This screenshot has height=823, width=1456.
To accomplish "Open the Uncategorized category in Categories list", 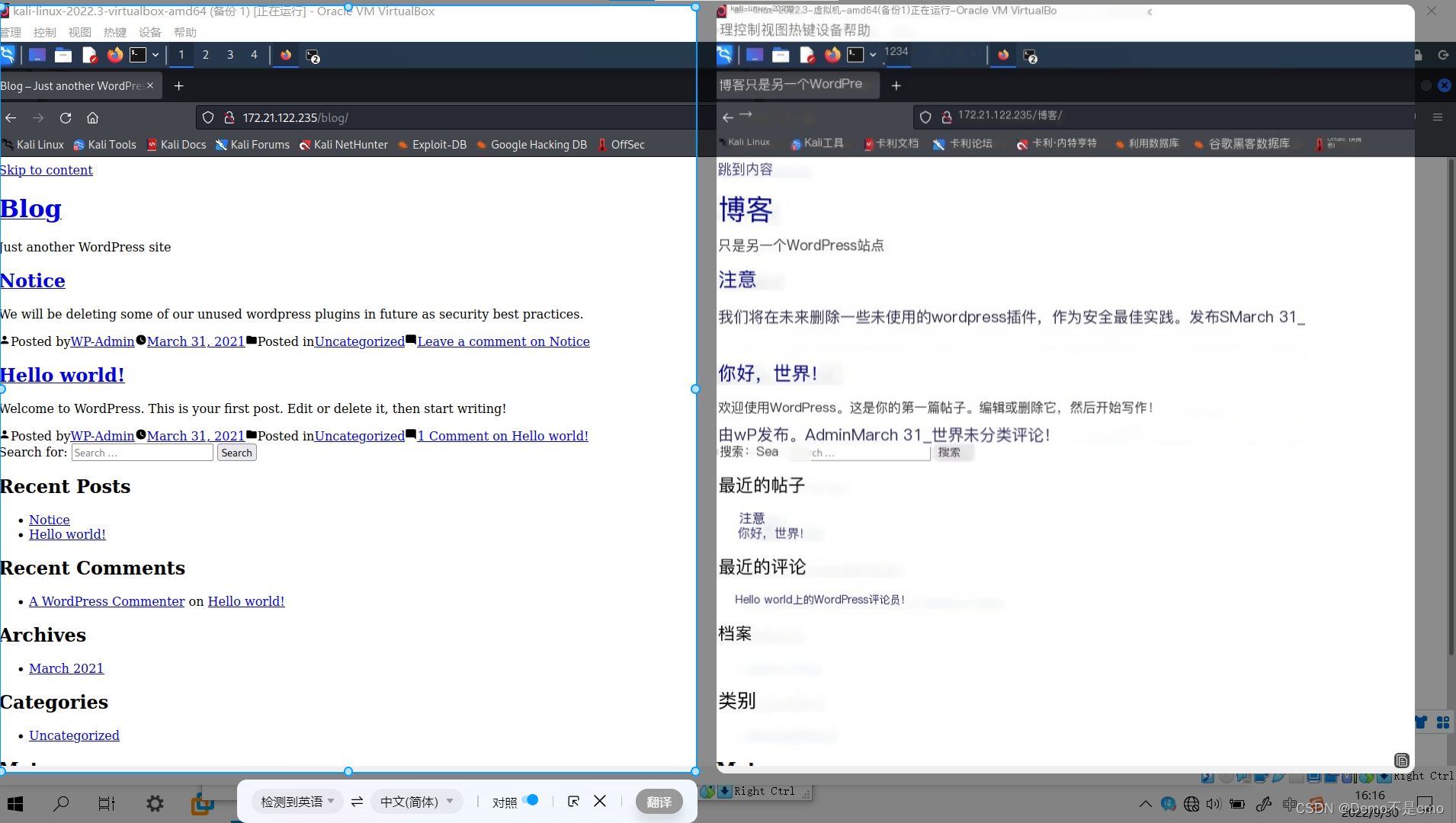I will click(74, 735).
